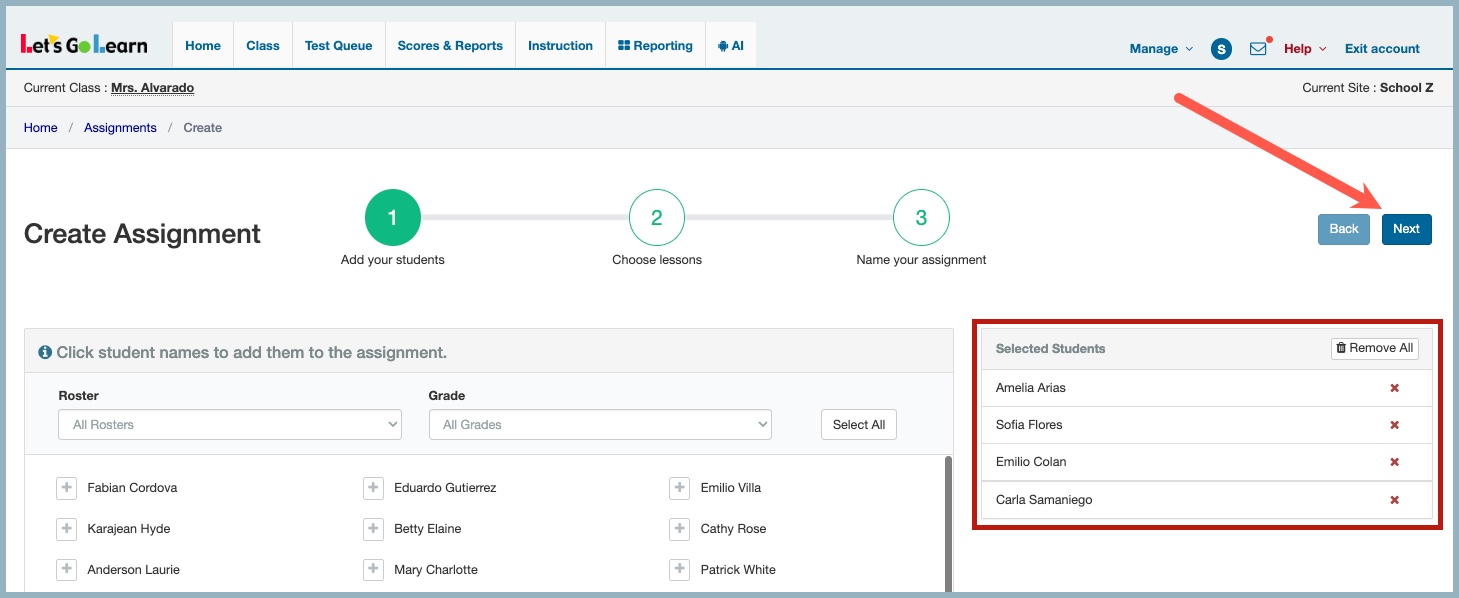This screenshot has height=598, width=1459.
Task: Click the round S user avatar
Action: (1221, 48)
